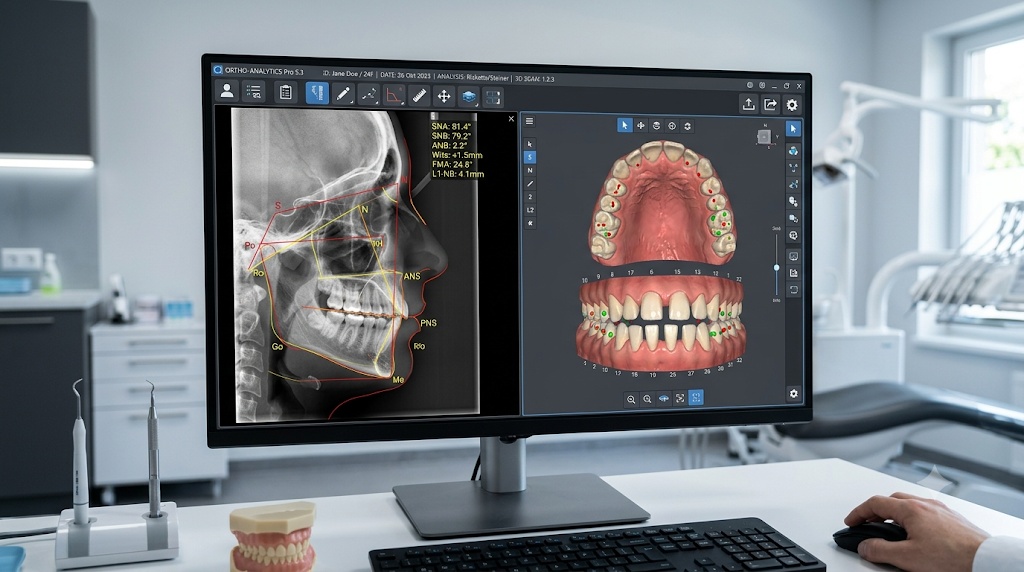Toggle the blue arch view icon
Viewport: 1024px width, 572px height.
pyautogui.click(x=664, y=398)
